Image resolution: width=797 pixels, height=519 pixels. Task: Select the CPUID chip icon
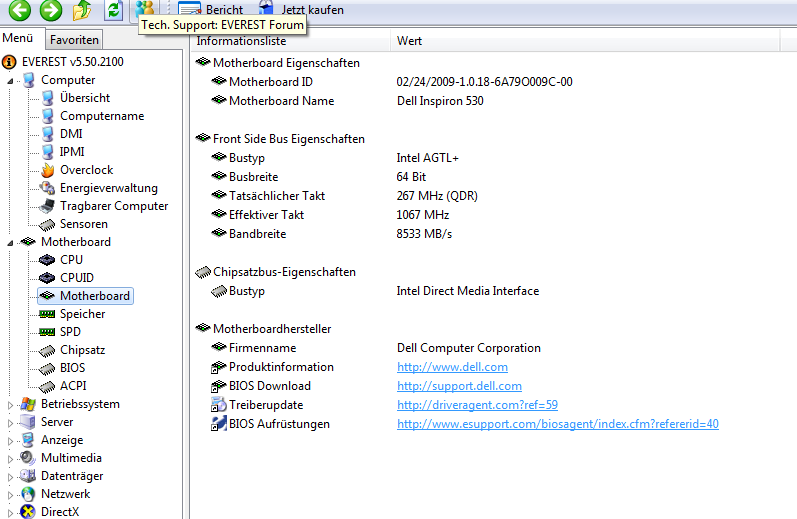pos(47,278)
